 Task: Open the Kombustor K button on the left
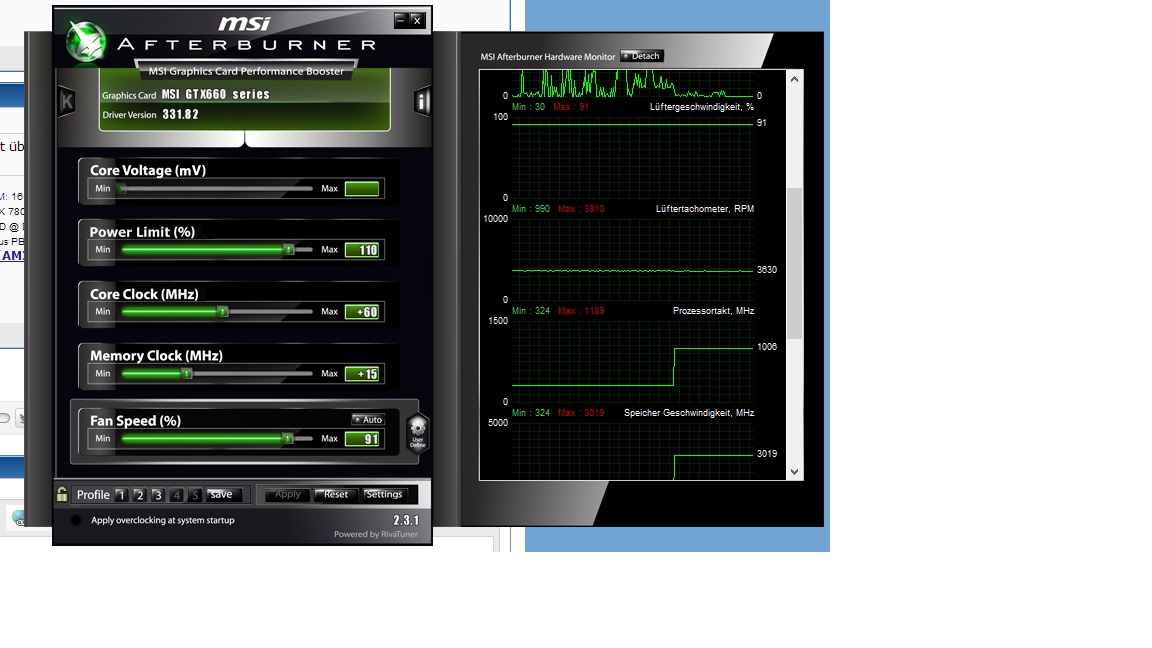[67, 101]
